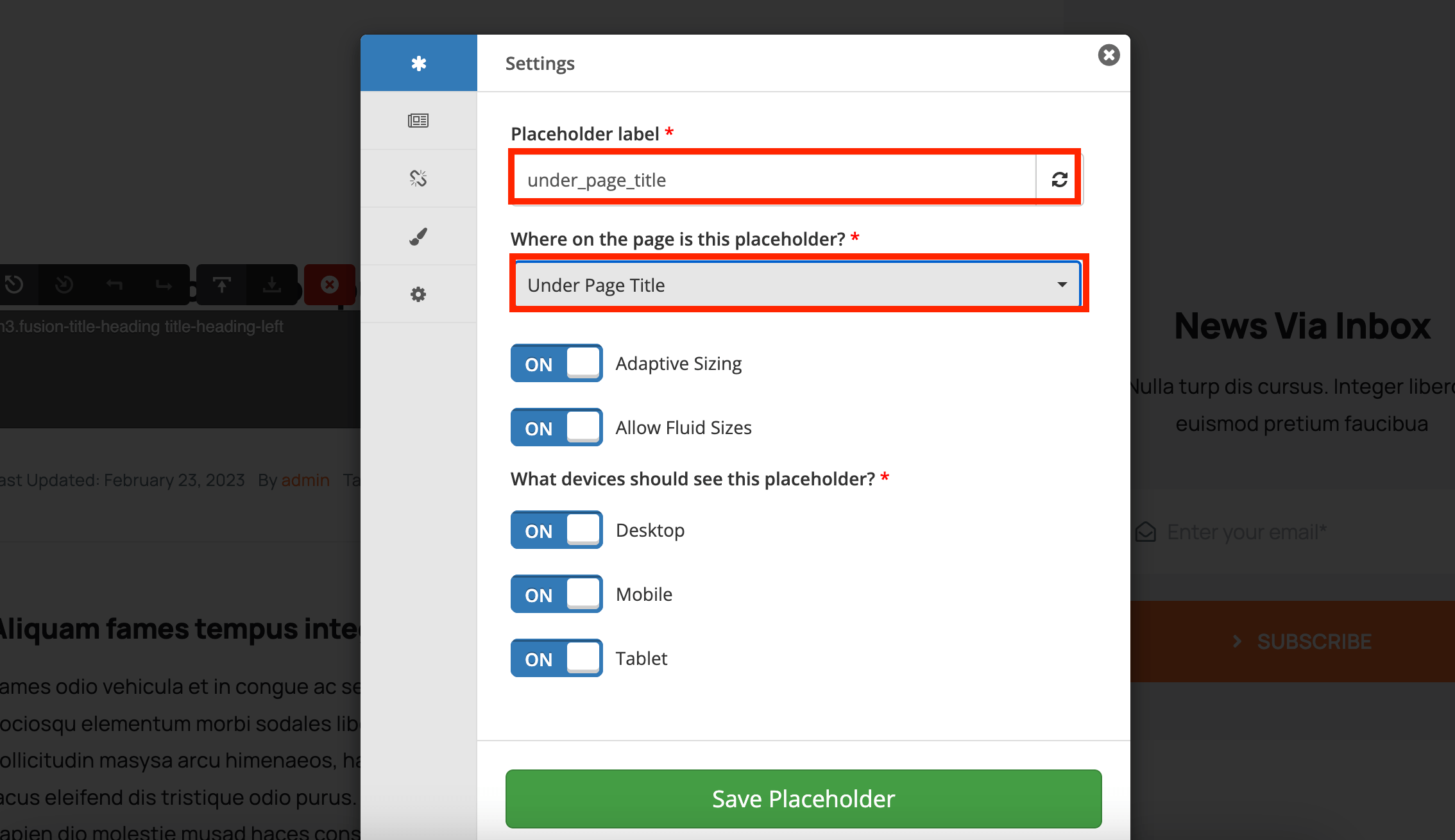Close the Settings dialog
The image size is (1455, 840).
tap(1109, 55)
